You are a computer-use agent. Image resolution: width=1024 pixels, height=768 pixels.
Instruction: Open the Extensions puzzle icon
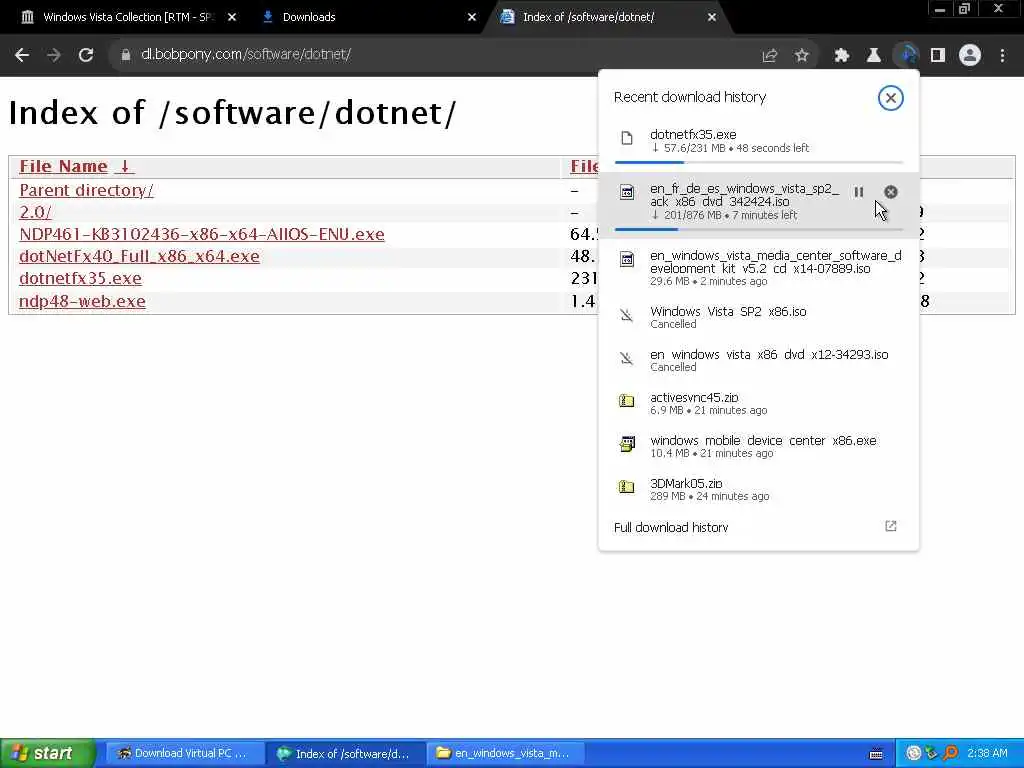pyautogui.click(x=842, y=56)
